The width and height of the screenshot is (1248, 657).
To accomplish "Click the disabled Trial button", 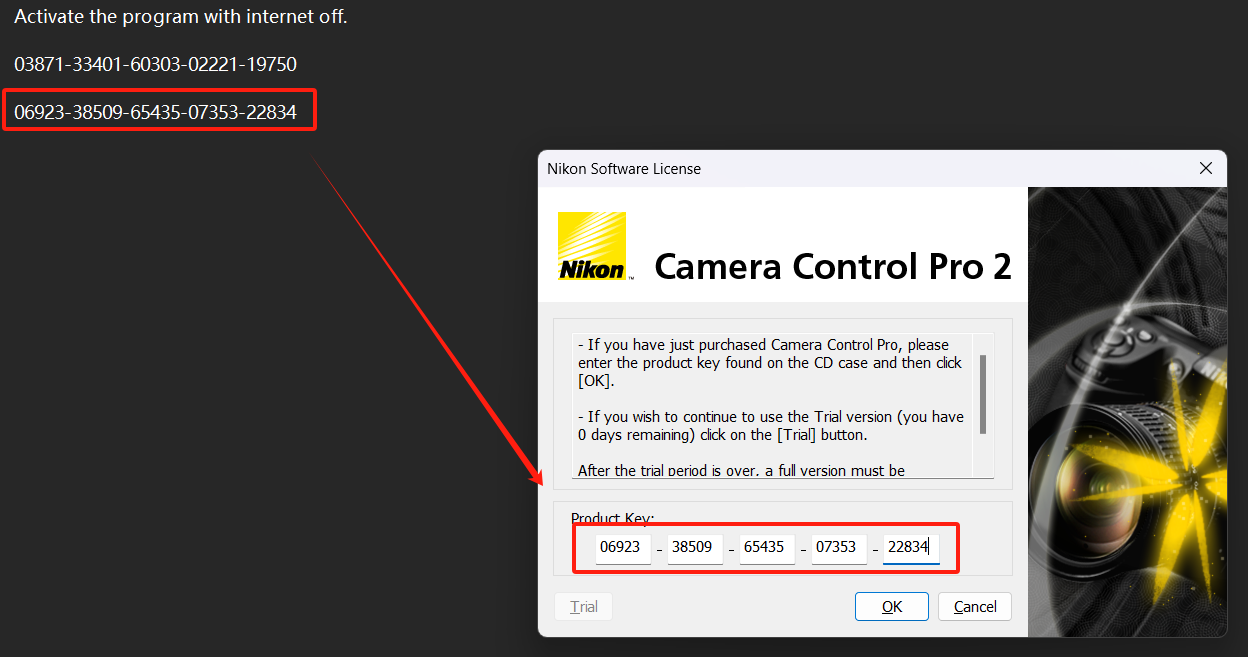I will pos(584,607).
